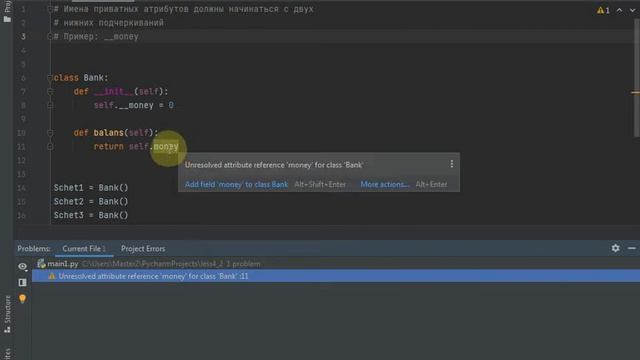Collapse the balans method fold marker
The width and height of the screenshot is (640, 360).
(x=50, y=133)
